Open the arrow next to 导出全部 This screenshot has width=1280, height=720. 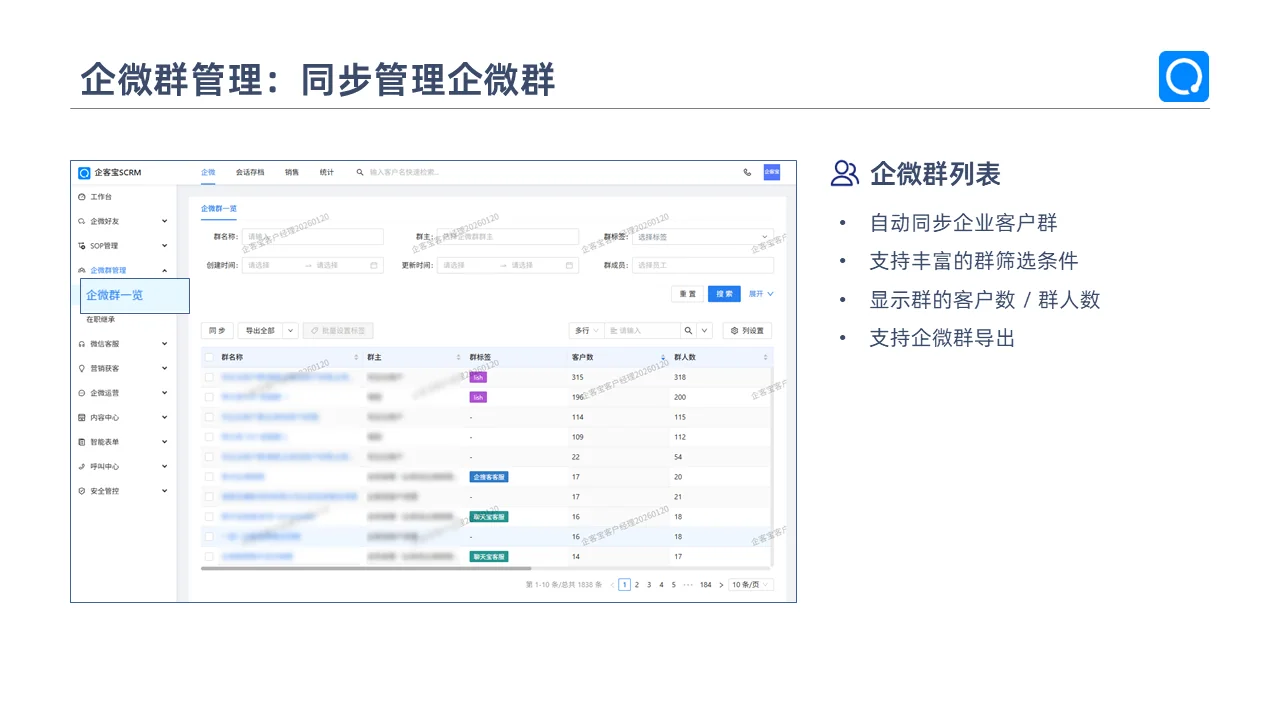(x=290, y=330)
